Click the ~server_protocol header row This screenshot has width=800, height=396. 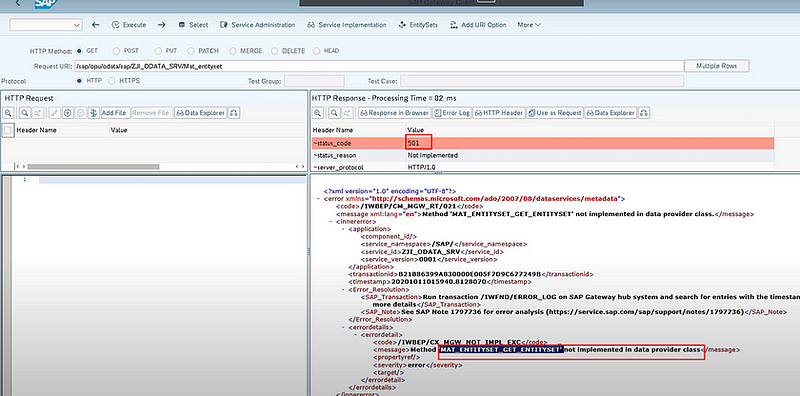[x=543, y=167]
